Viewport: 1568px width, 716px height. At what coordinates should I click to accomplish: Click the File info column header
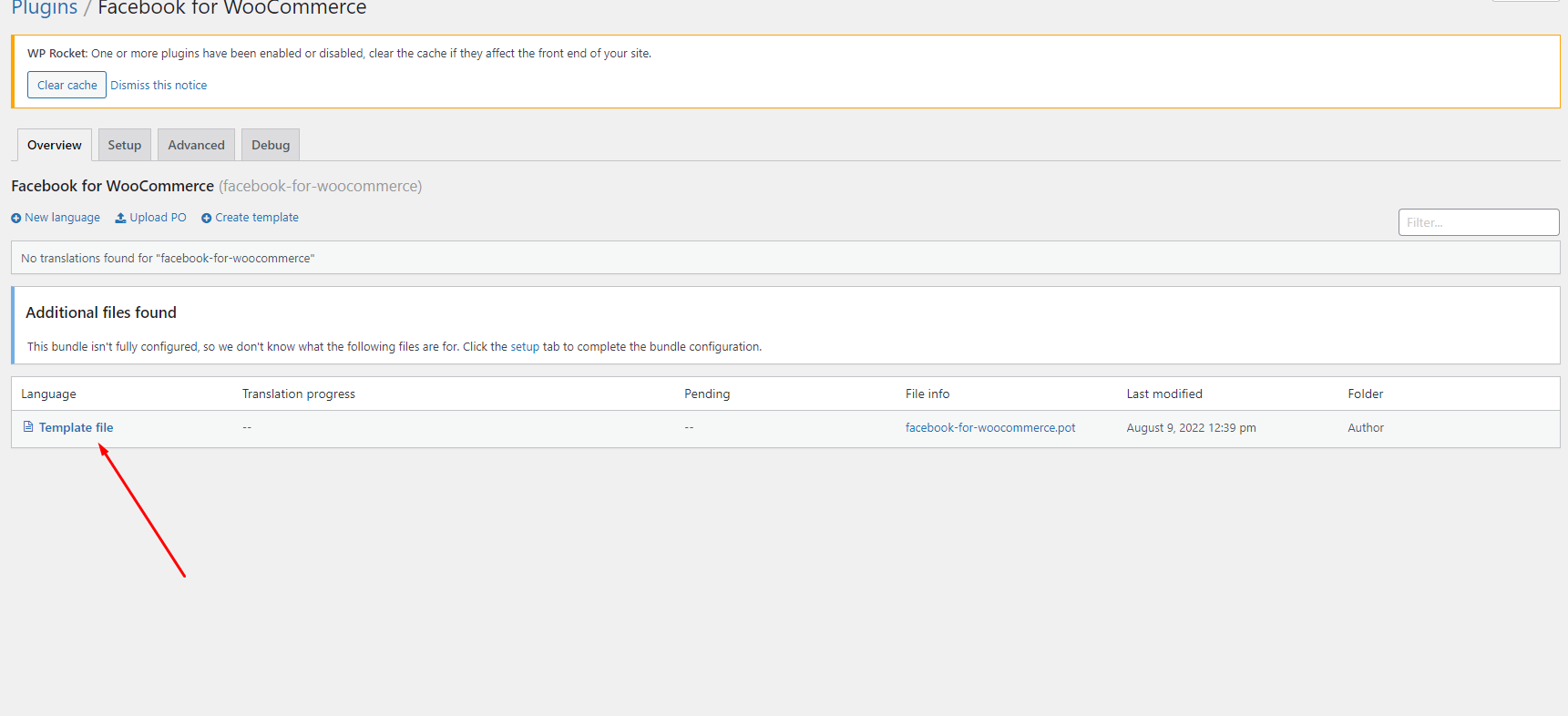point(927,394)
